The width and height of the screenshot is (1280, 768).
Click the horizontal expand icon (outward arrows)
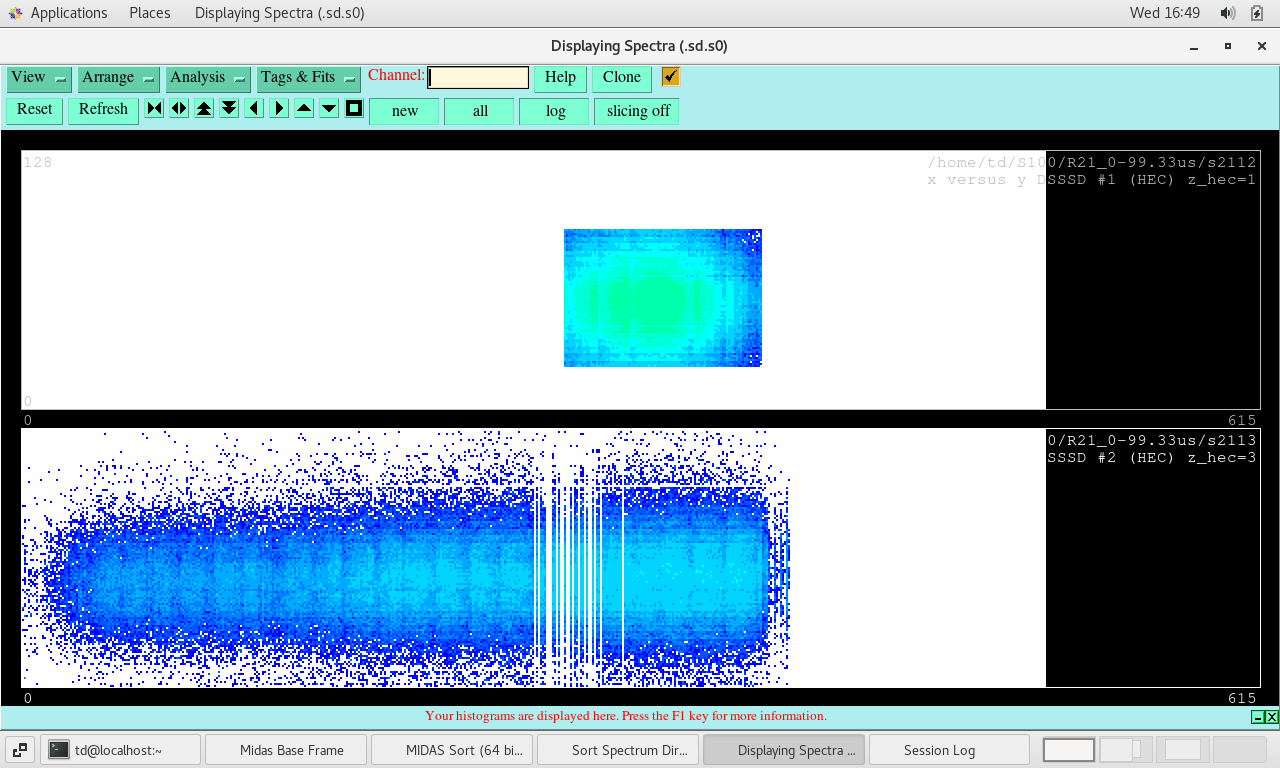(x=179, y=109)
